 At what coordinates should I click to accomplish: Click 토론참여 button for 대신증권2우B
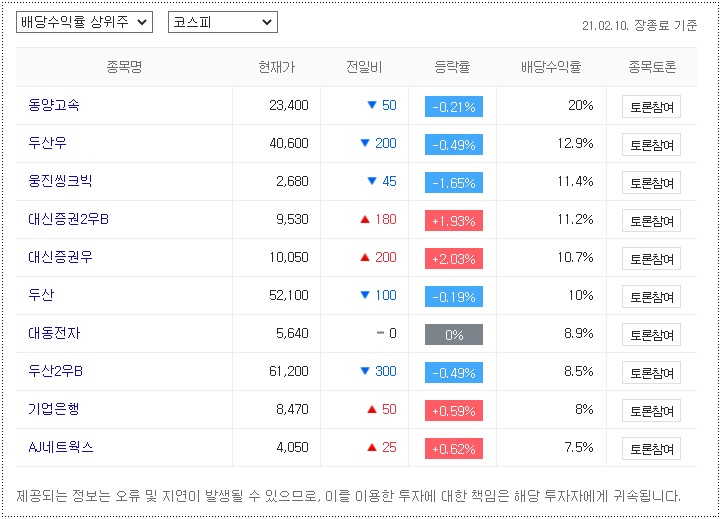651,221
